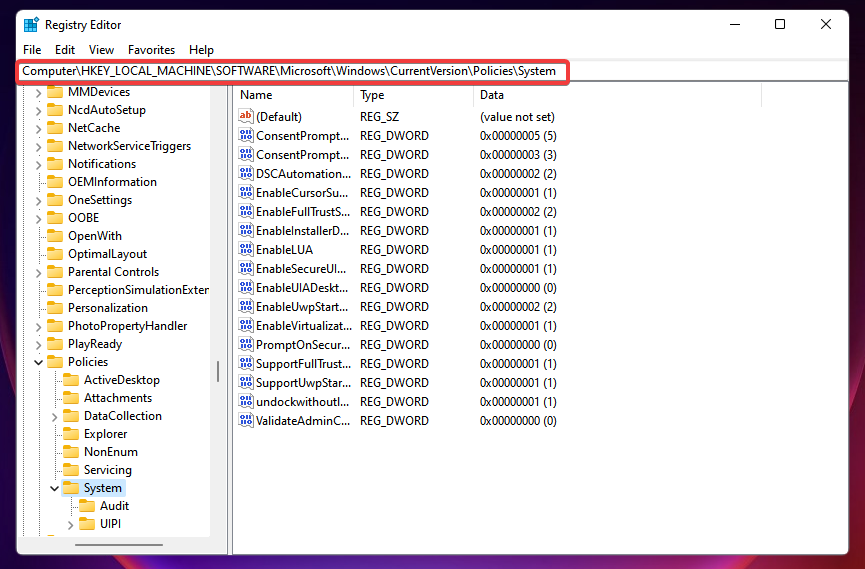865x569 pixels.
Task: Select the ActiveDesktop key under Policies
Action: click(121, 380)
